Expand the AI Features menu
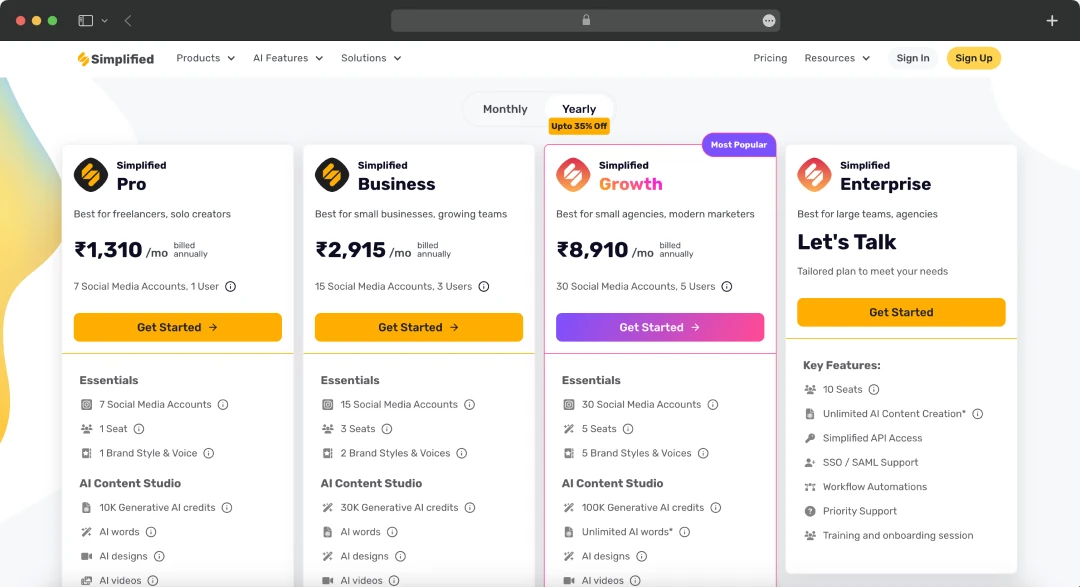Screen dimensions: 1080x587 point(287,58)
